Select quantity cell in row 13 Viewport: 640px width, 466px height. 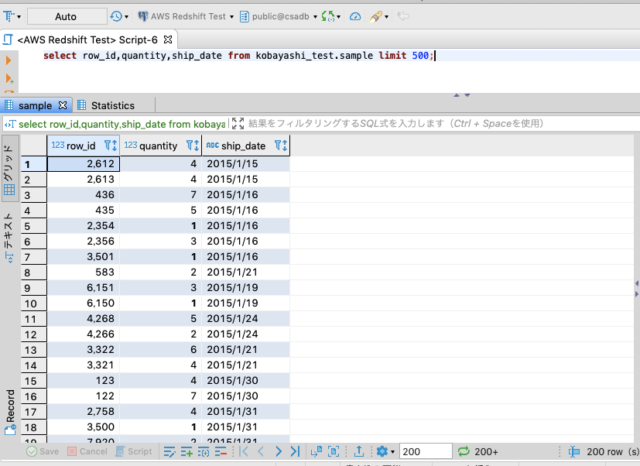click(161, 350)
